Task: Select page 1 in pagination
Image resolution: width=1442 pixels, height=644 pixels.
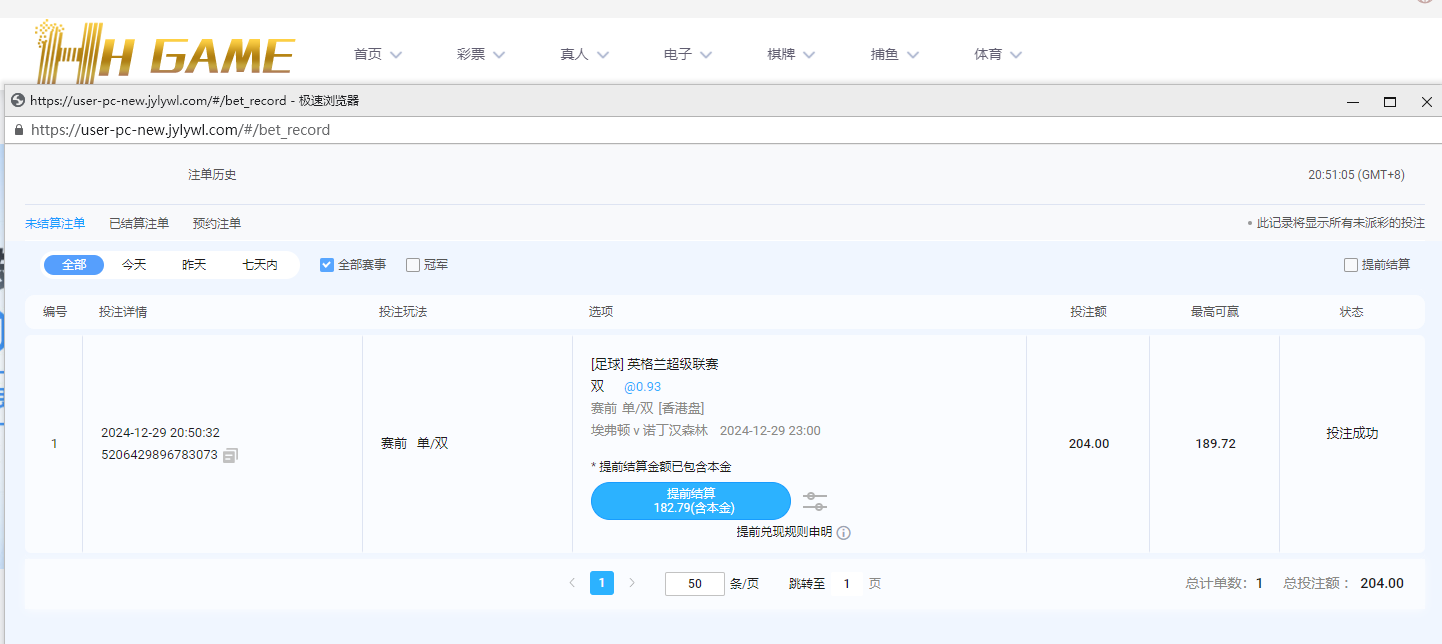Action: point(602,583)
